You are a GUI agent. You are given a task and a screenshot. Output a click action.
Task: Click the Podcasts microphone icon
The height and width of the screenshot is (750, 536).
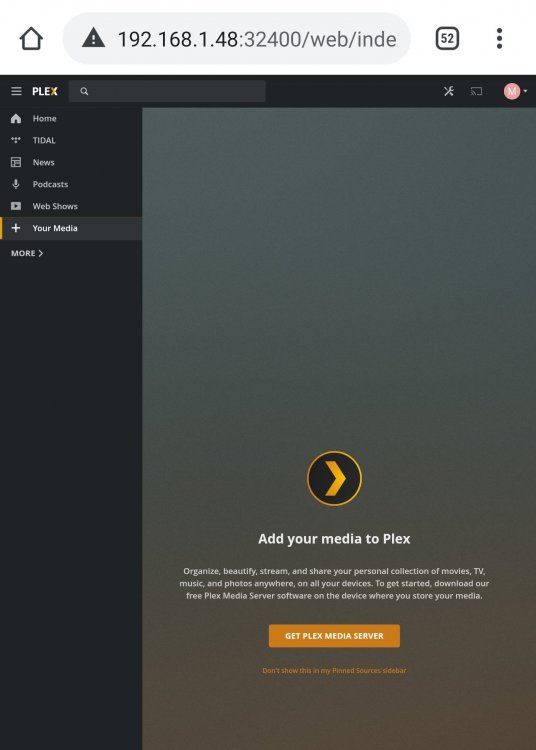[x=16, y=184]
